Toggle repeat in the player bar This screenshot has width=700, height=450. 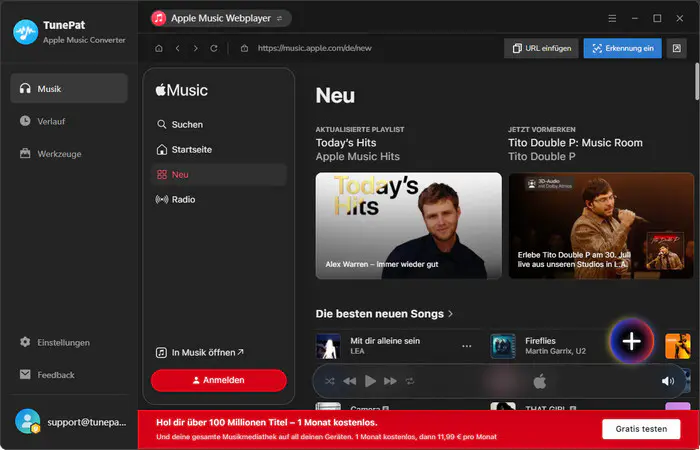pyautogui.click(x=410, y=381)
